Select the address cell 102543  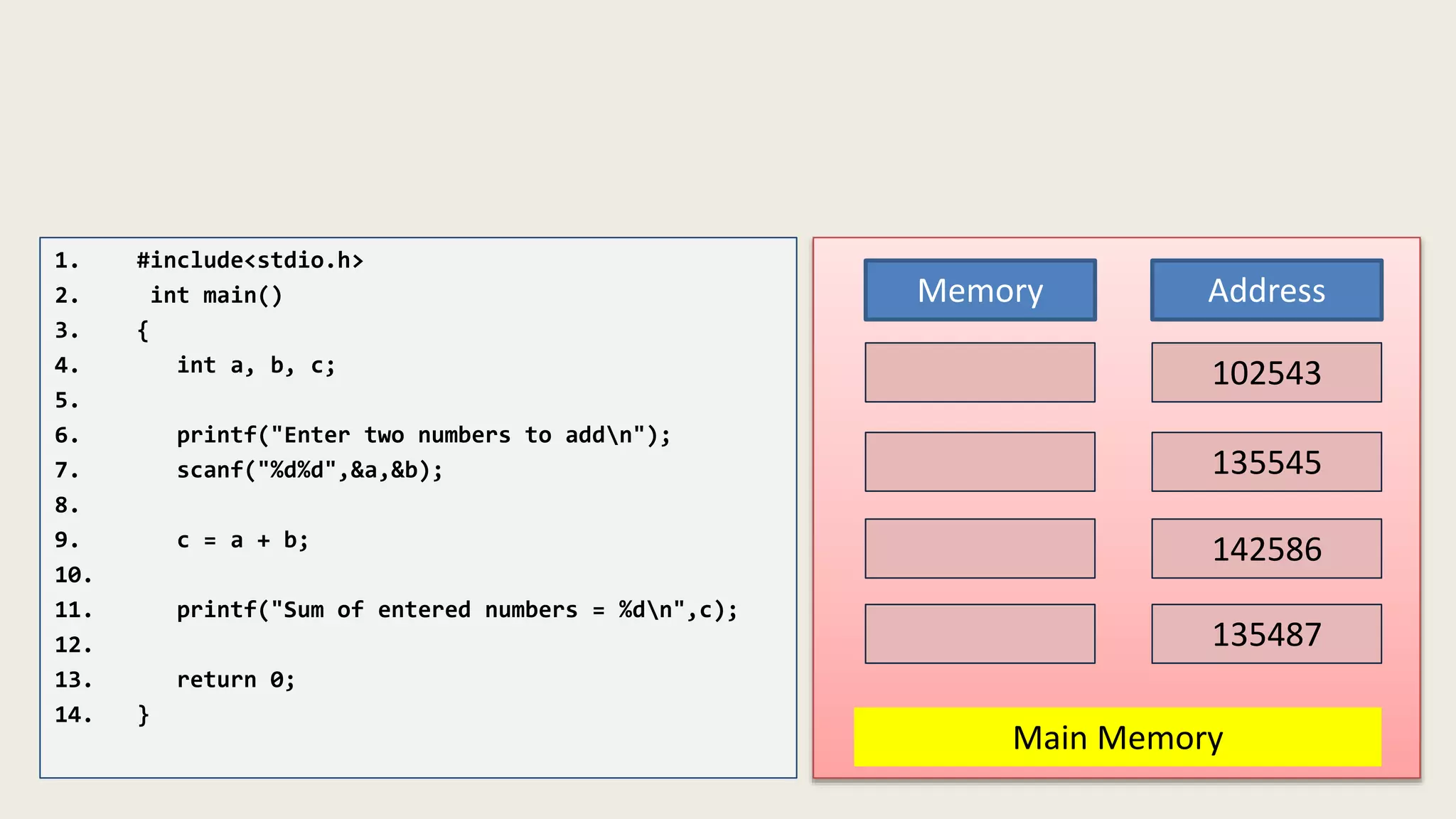pyautogui.click(x=1266, y=373)
